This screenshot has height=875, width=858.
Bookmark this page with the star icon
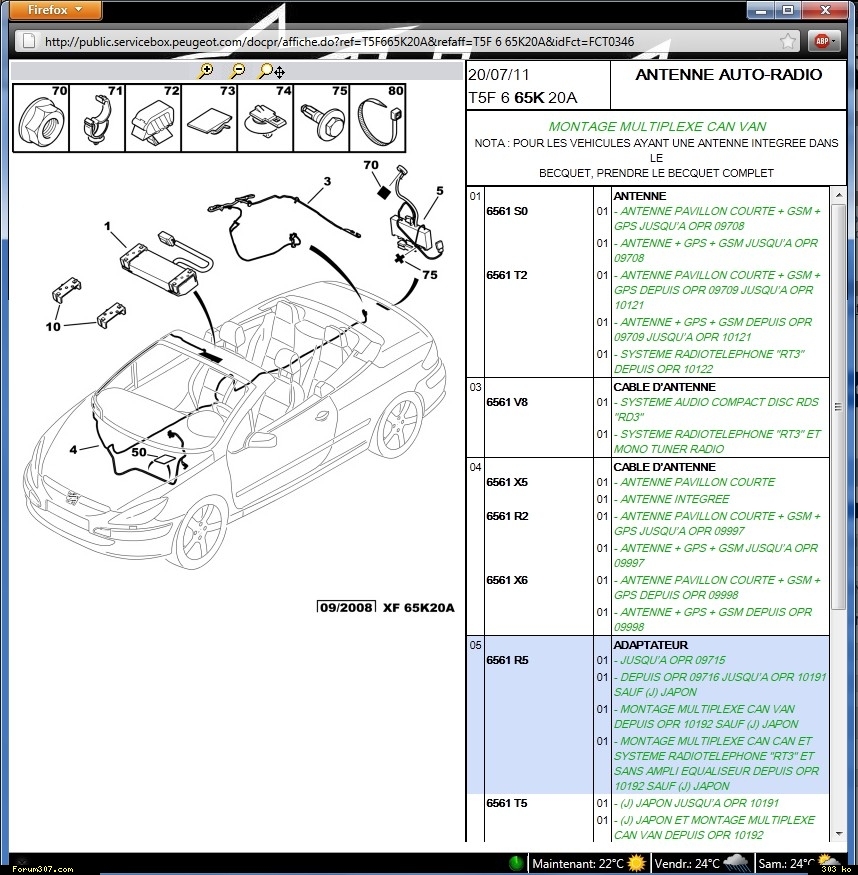tap(789, 41)
